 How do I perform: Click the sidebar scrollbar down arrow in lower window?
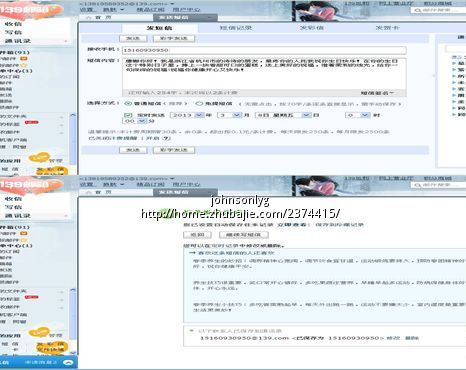click(73, 352)
